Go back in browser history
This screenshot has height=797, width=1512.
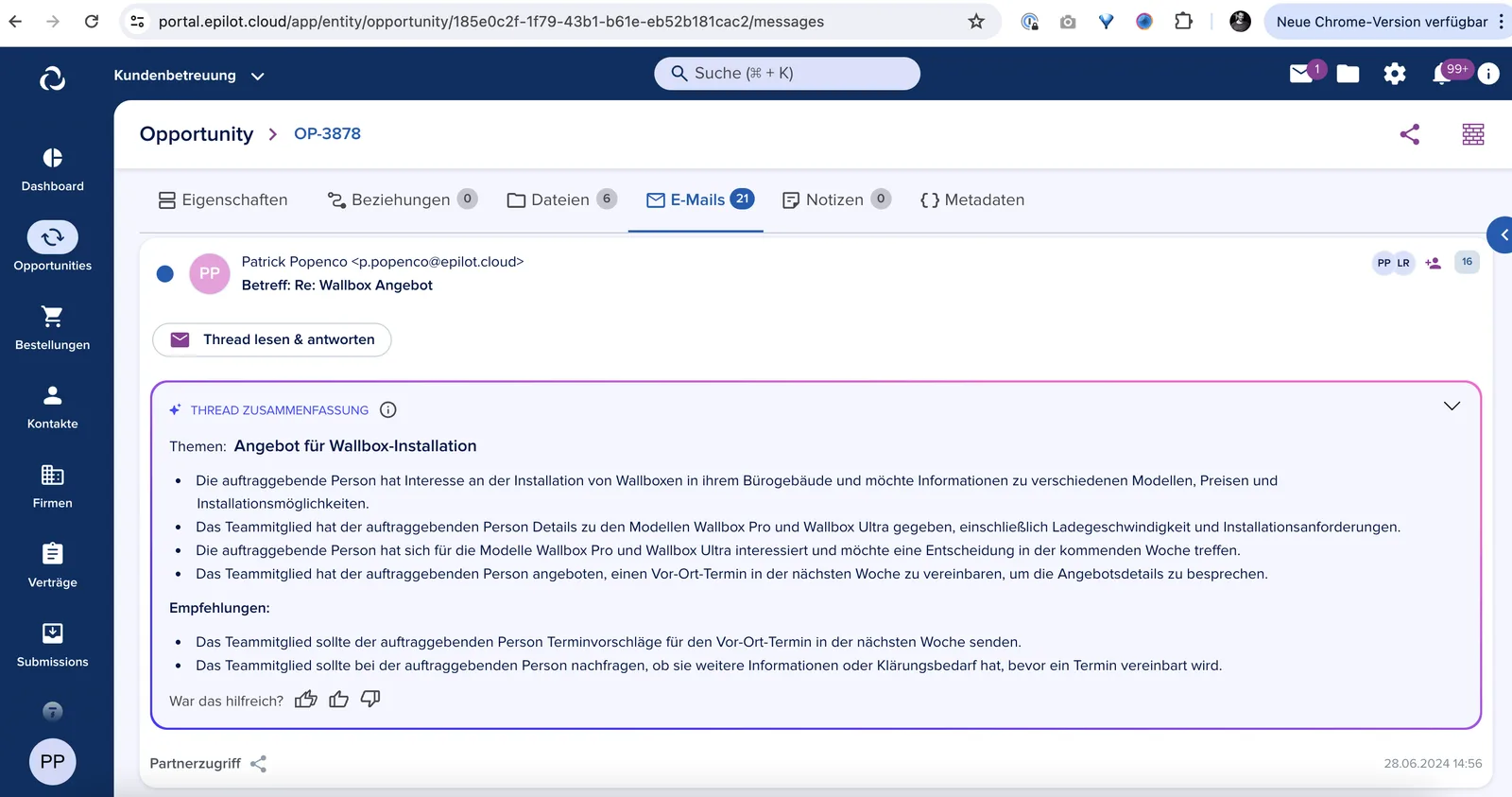point(15,21)
